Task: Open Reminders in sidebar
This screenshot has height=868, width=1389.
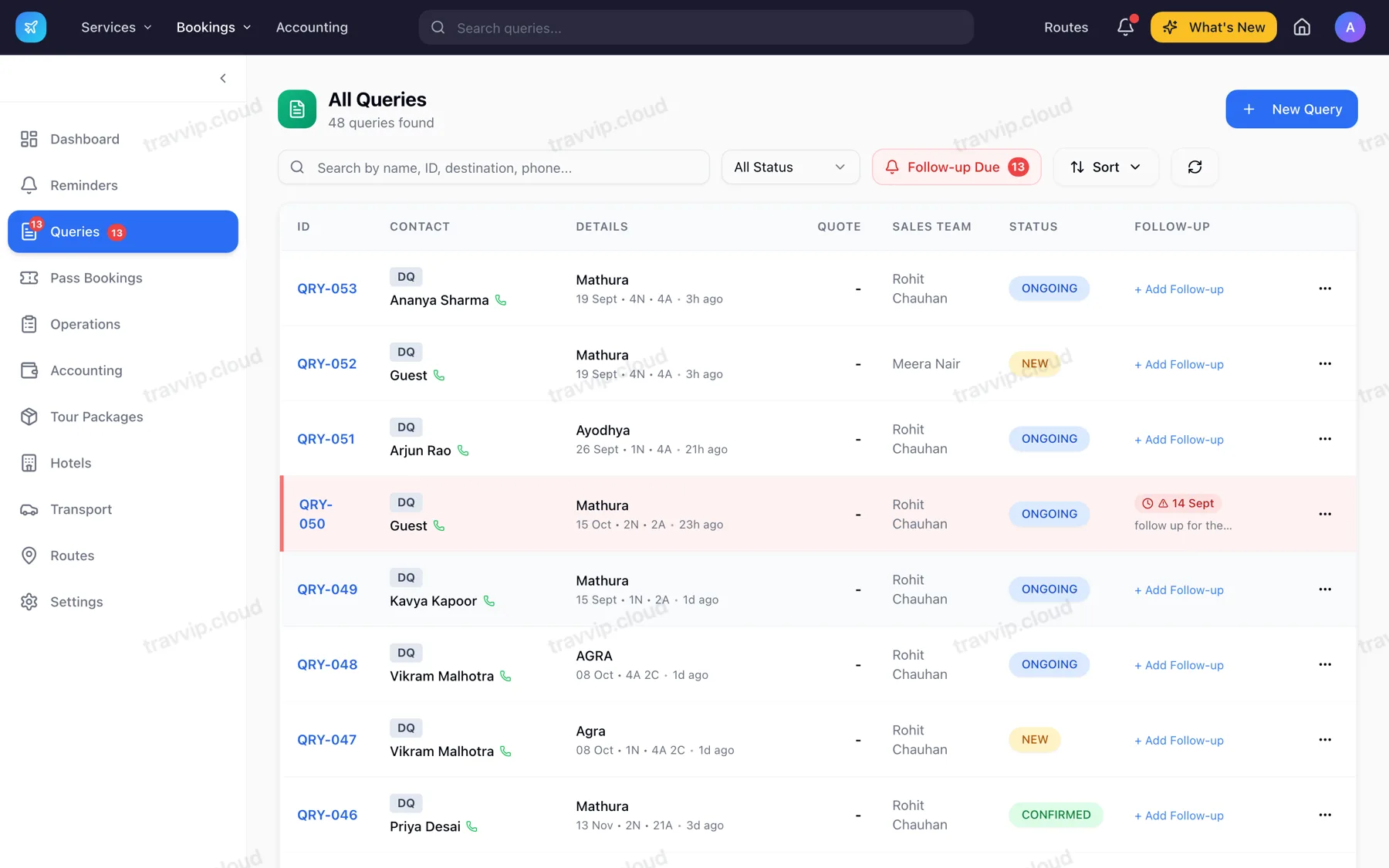Action: click(x=123, y=185)
